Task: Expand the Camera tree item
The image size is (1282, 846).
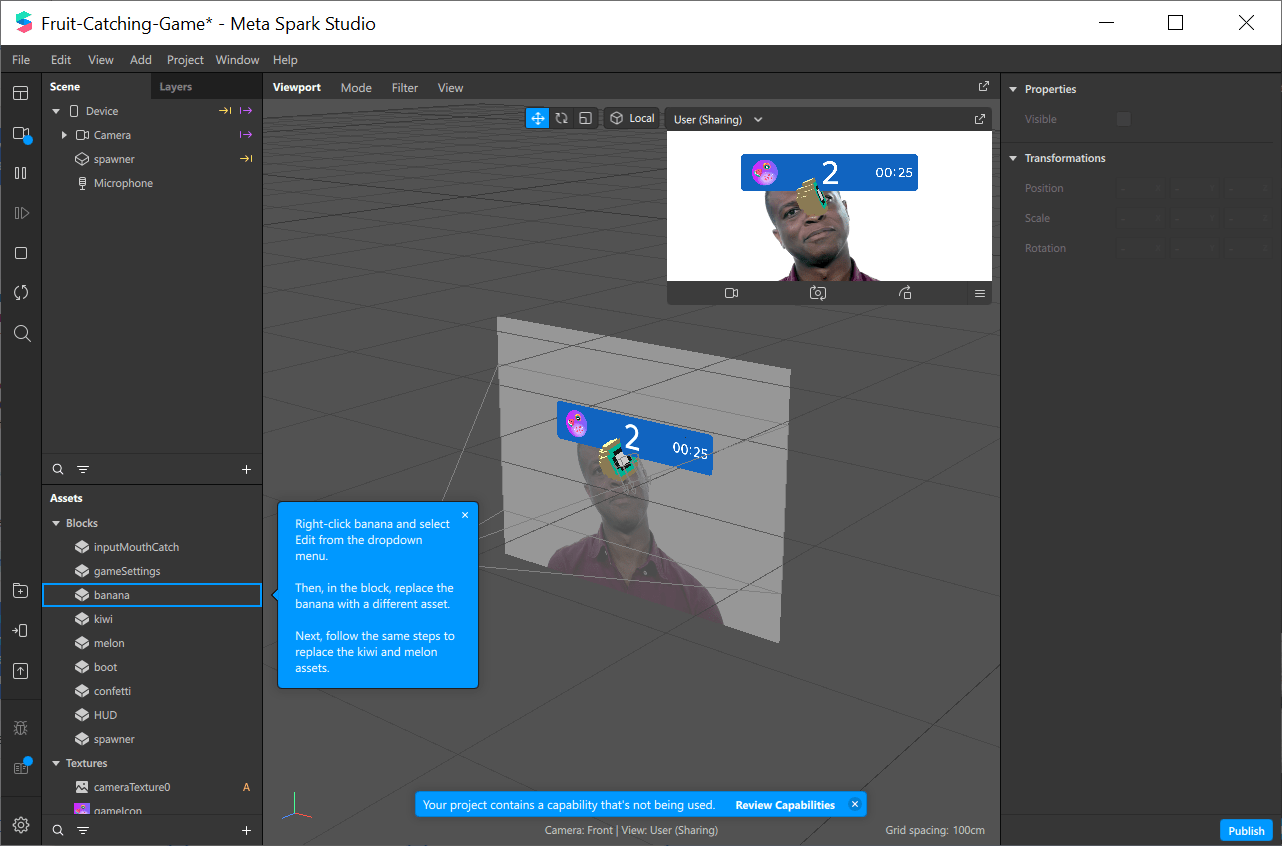Action: 64,135
